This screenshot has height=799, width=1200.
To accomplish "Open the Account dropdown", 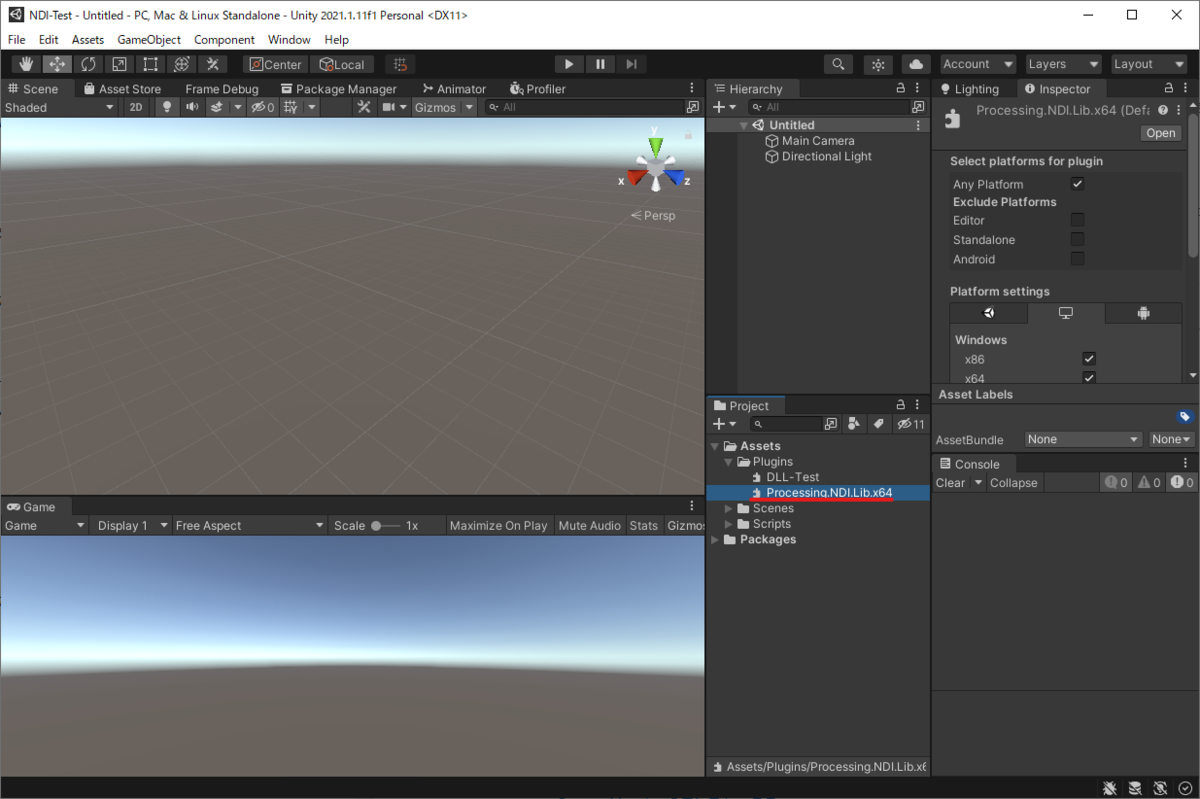I will [978, 64].
